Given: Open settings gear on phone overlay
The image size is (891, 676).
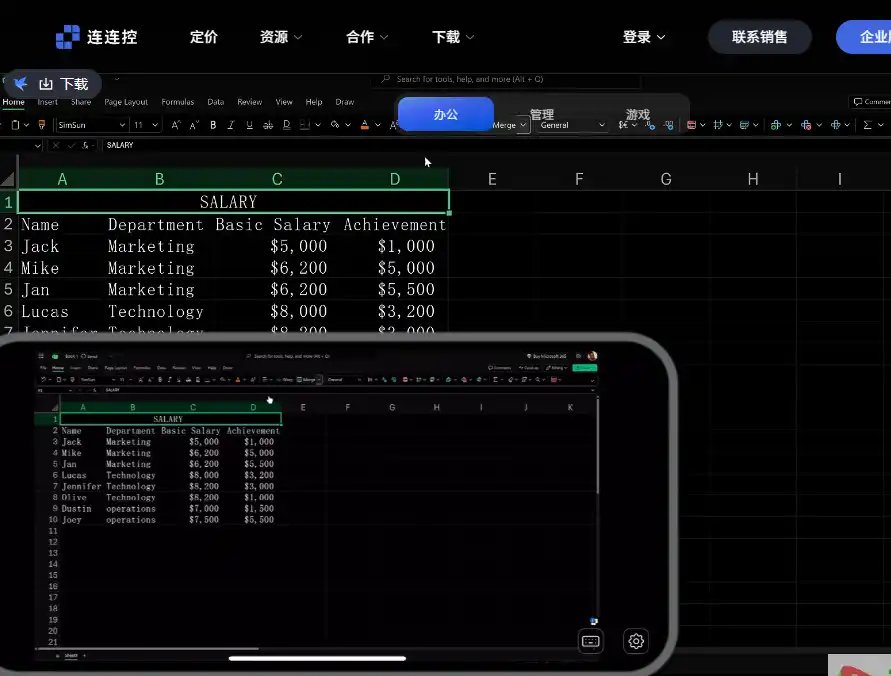Looking at the screenshot, I should (636, 641).
